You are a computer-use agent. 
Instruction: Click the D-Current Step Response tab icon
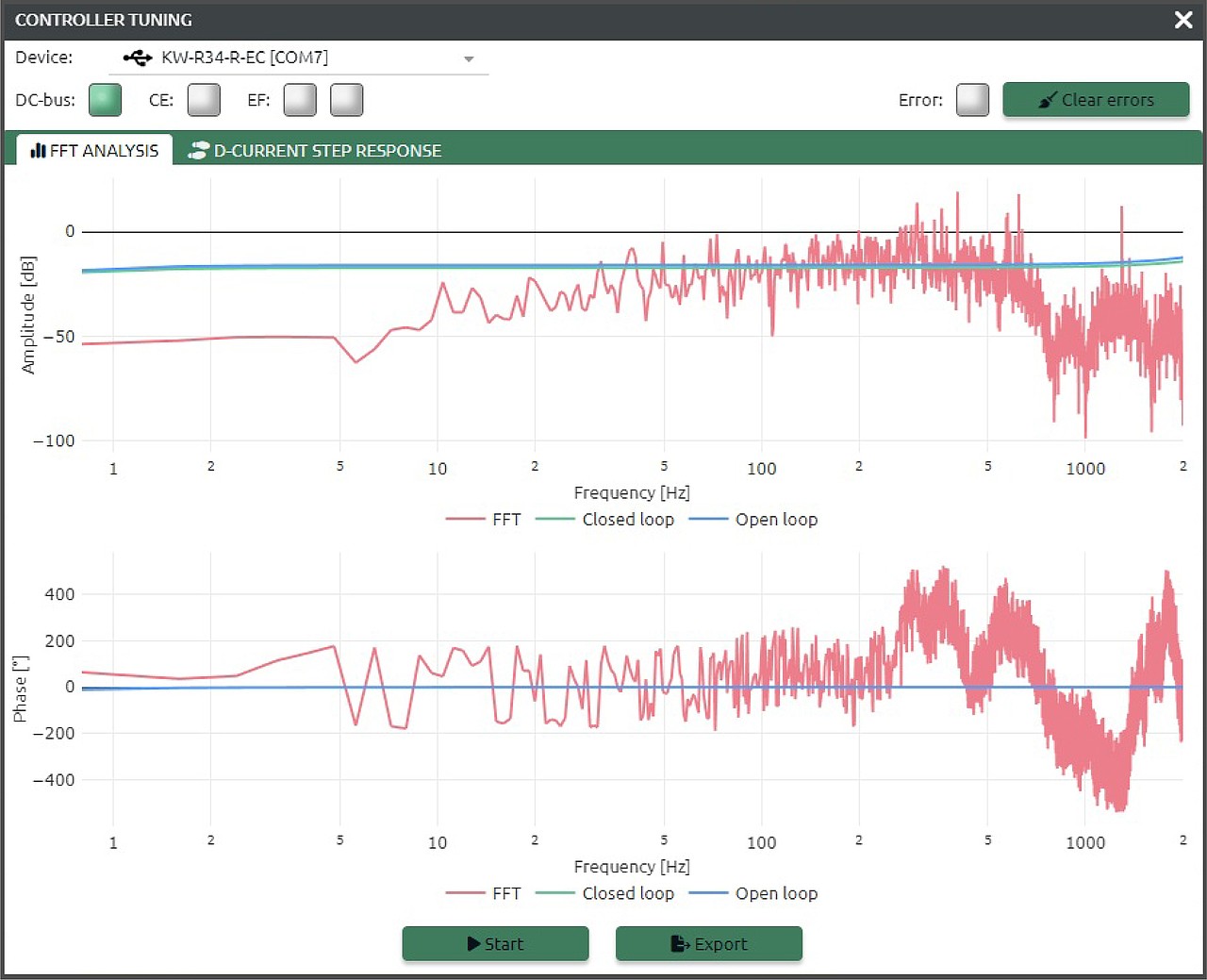[x=198, y=151]
